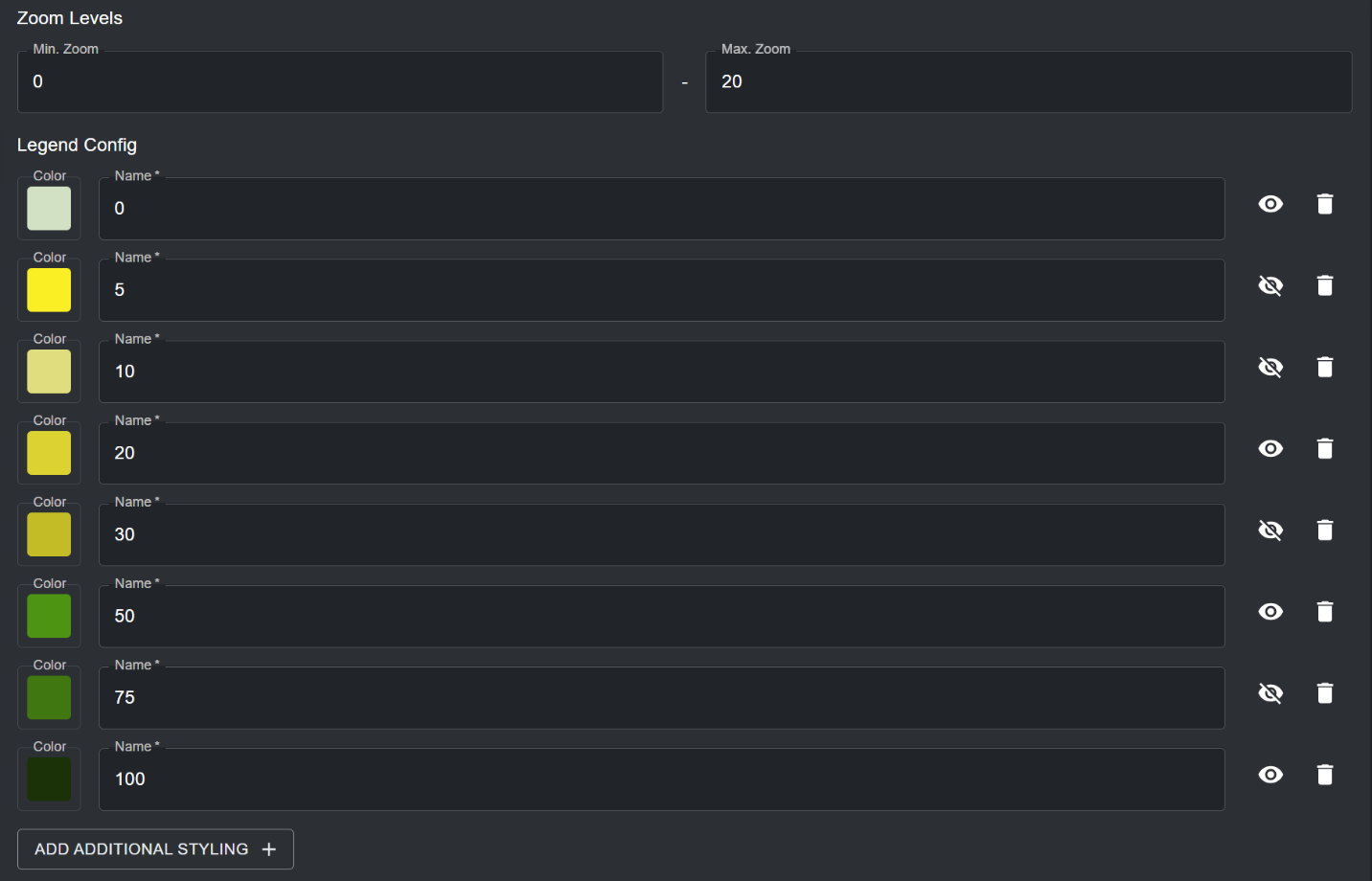Delete the legend entry named 50
1372x881 pixels.
tap(1325, 612)
